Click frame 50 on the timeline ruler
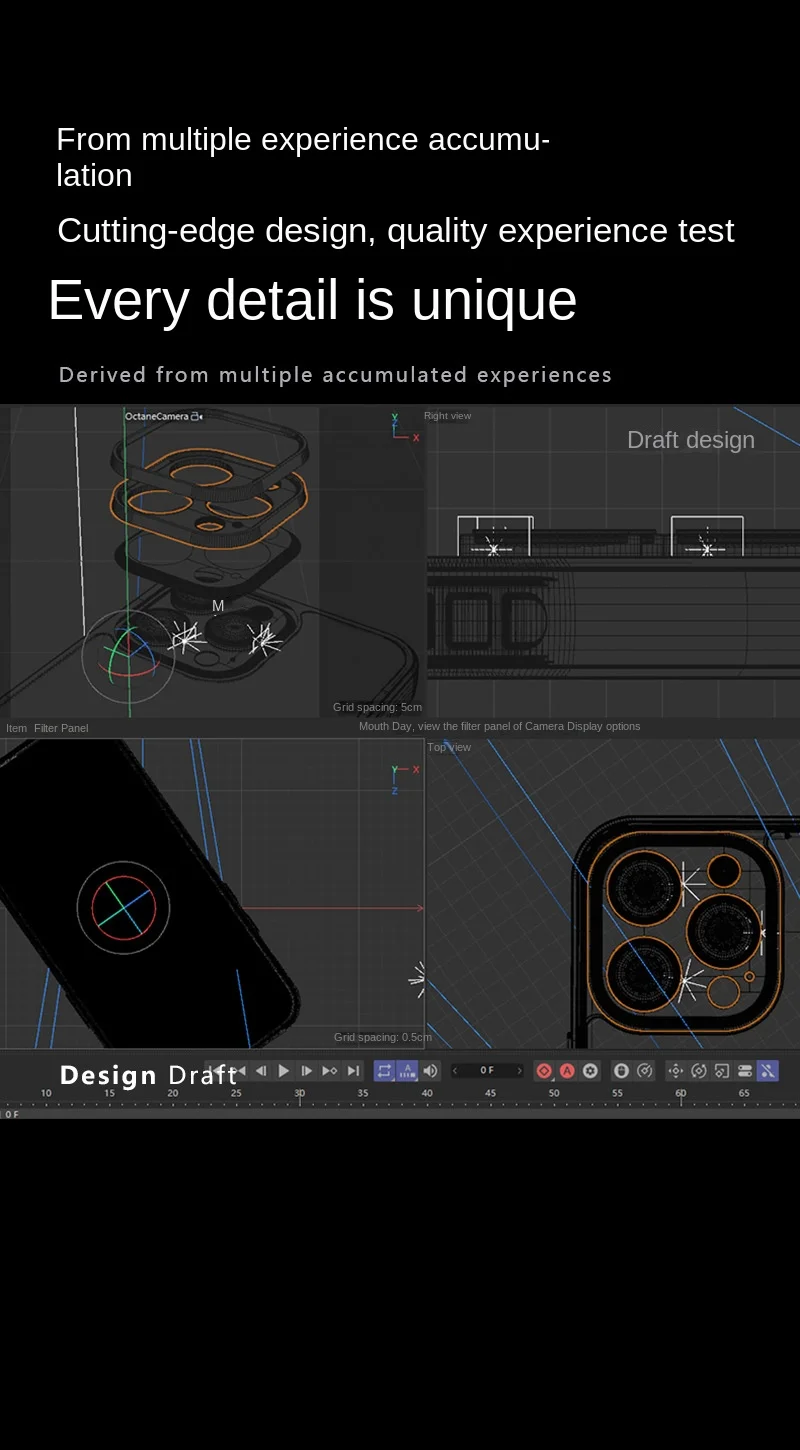Viewport: 800px width, 1450px height. (x=554, y=1094)
